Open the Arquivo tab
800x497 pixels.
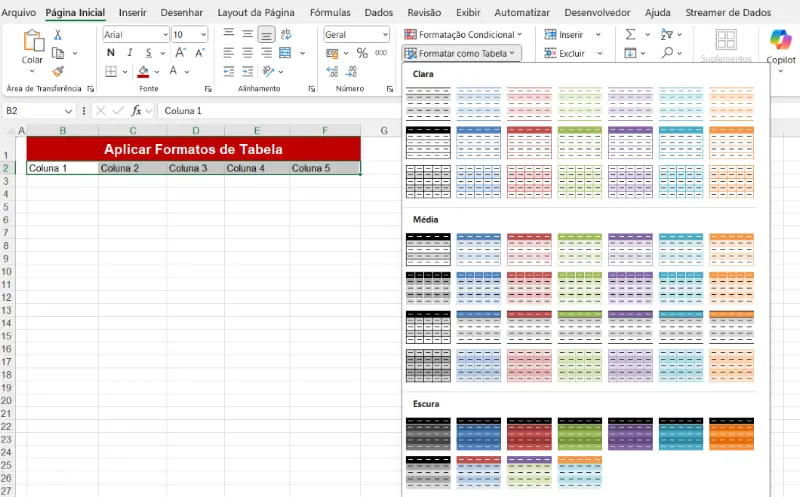coord(18,12)
